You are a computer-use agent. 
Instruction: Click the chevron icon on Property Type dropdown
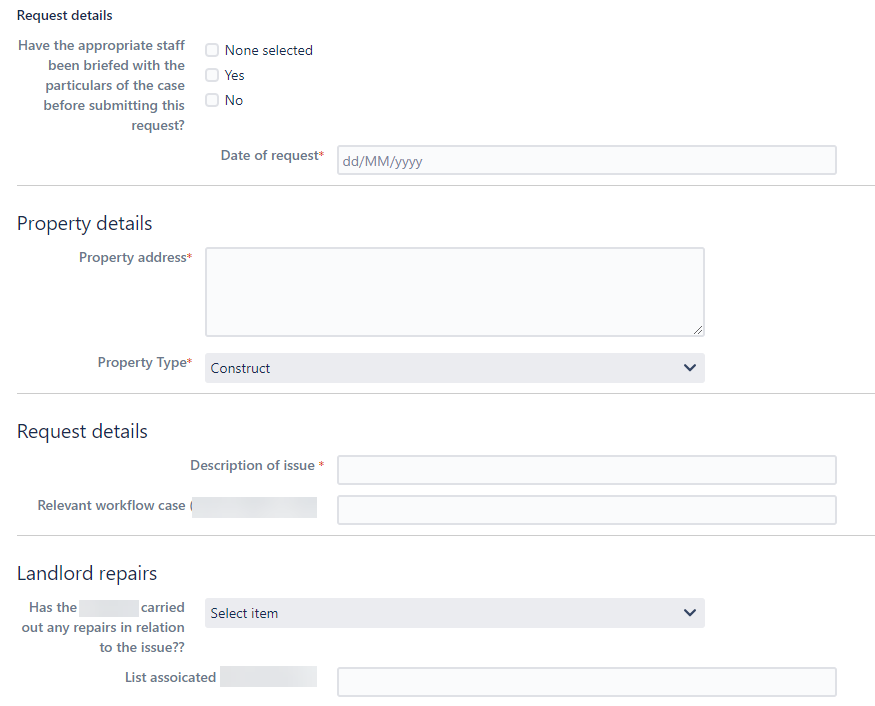click(x=689, y=368)
